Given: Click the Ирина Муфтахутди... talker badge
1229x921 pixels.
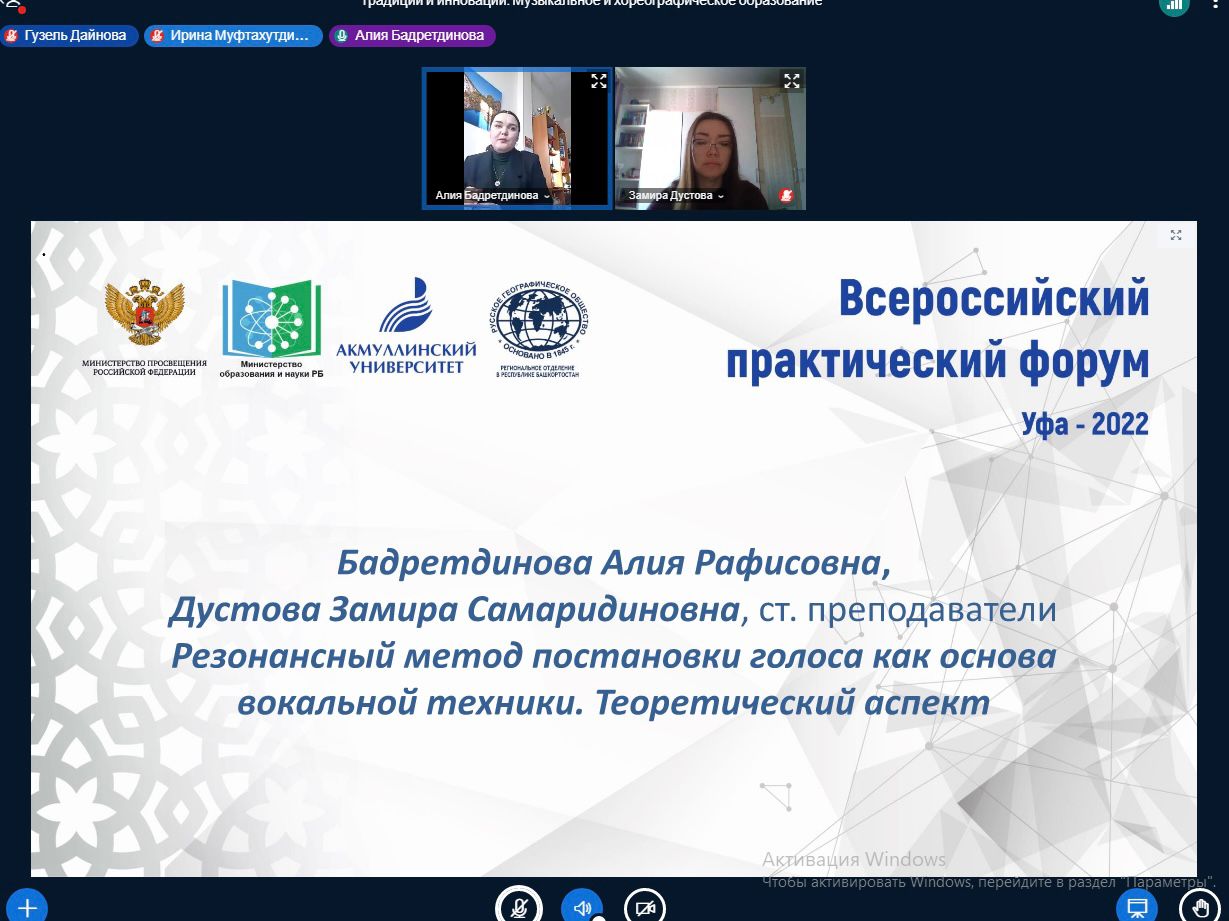Looking at the screenshot, I should point(233,36).
